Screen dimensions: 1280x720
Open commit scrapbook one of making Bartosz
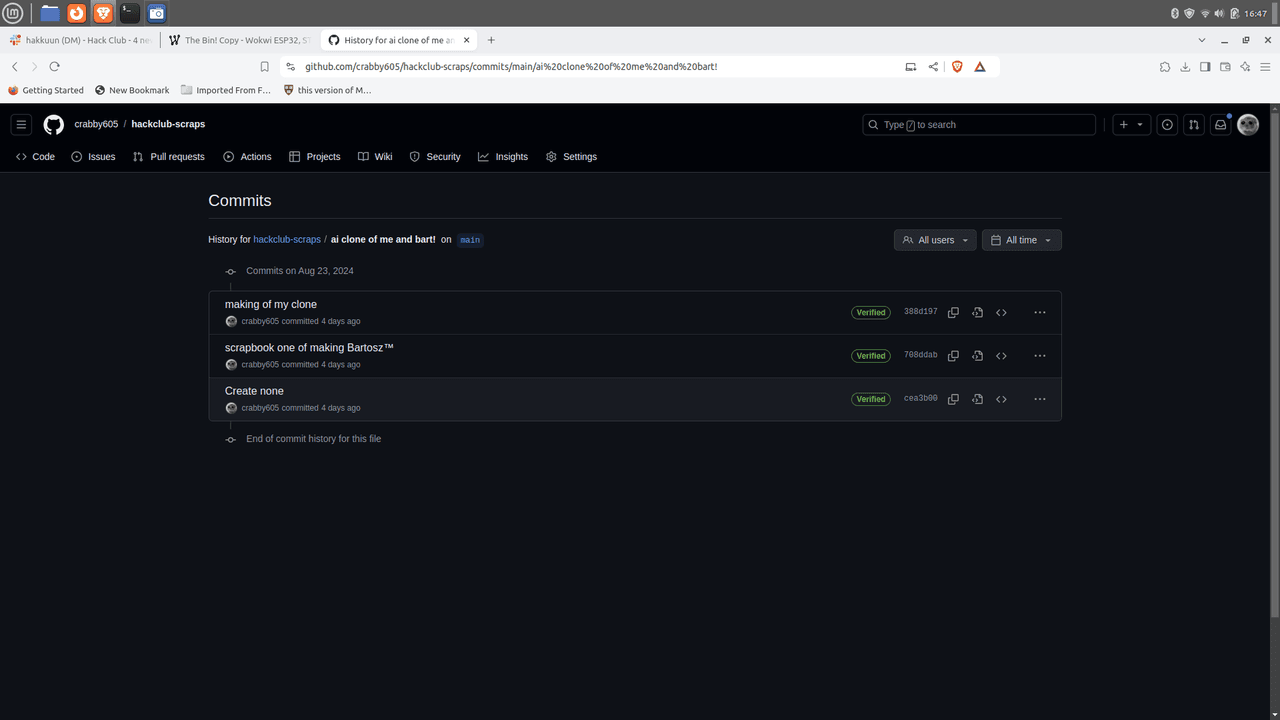pos(309,348)
